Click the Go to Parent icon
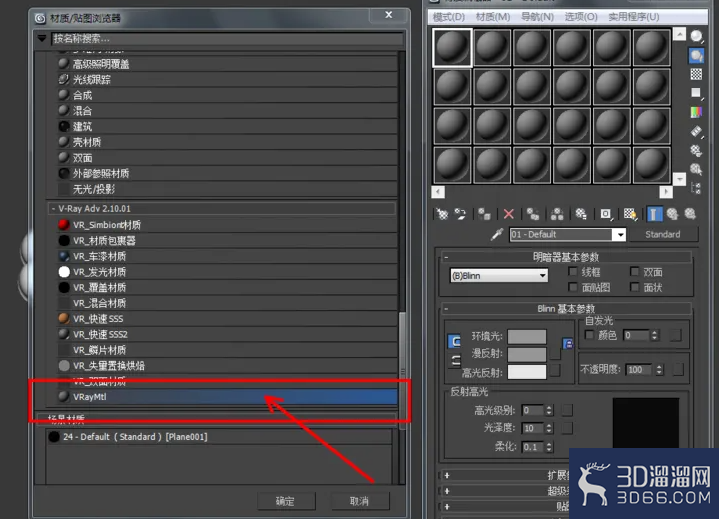Image resolution: width=719 pixels, height=519 pixels. [x=672, y=214]
